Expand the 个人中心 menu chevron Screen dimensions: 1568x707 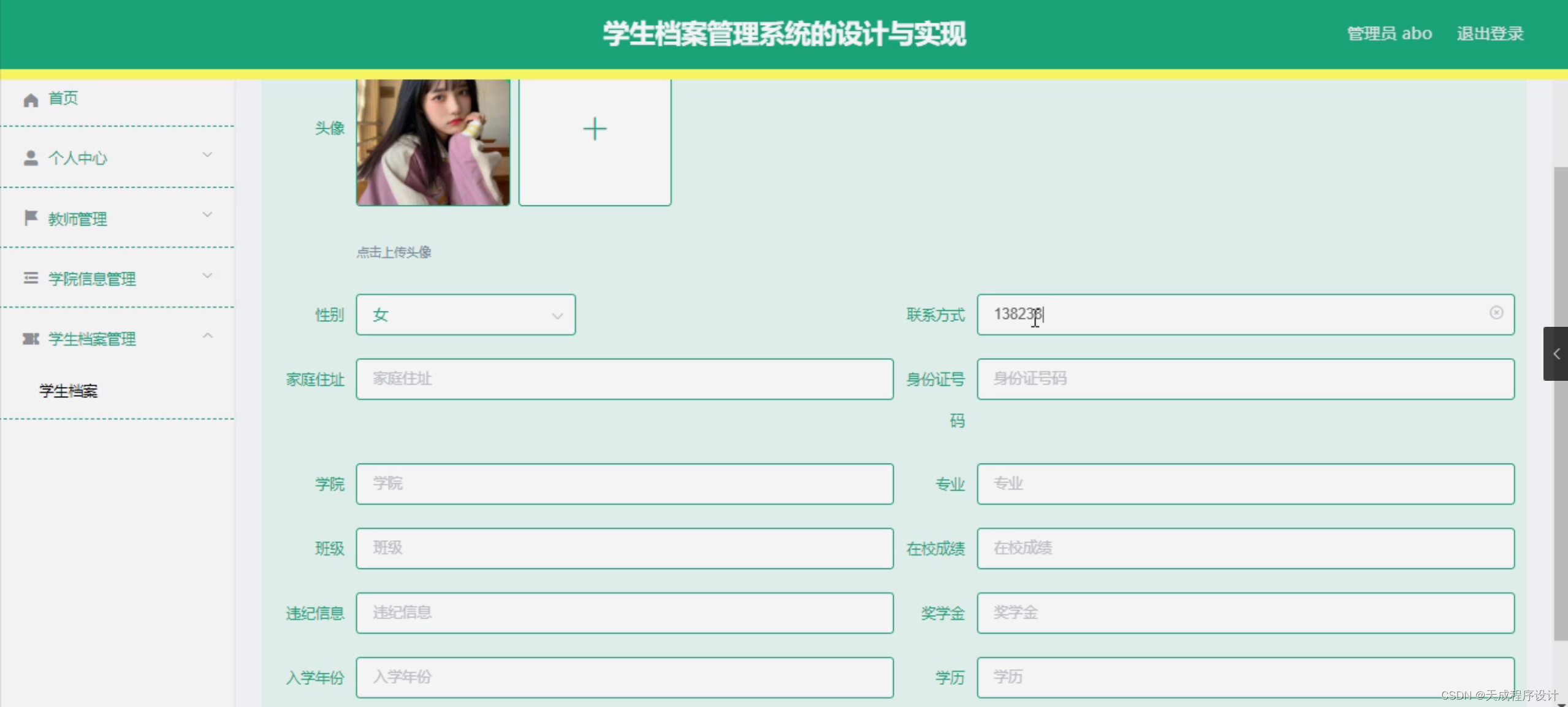coord(208,155)
